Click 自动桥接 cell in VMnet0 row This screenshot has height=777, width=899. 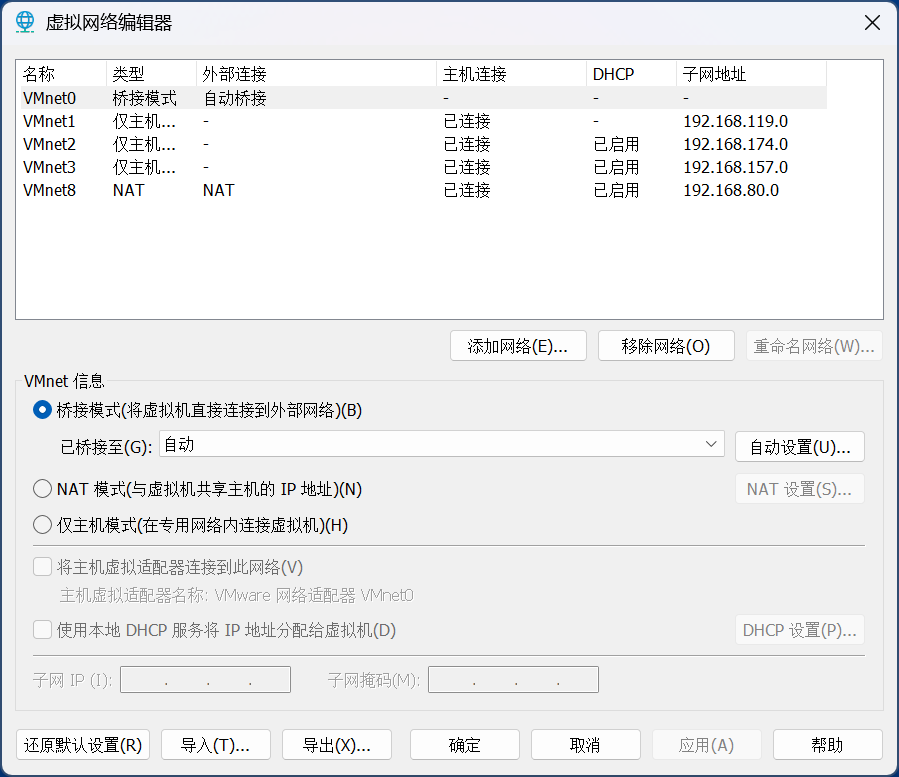pos(235,98)
